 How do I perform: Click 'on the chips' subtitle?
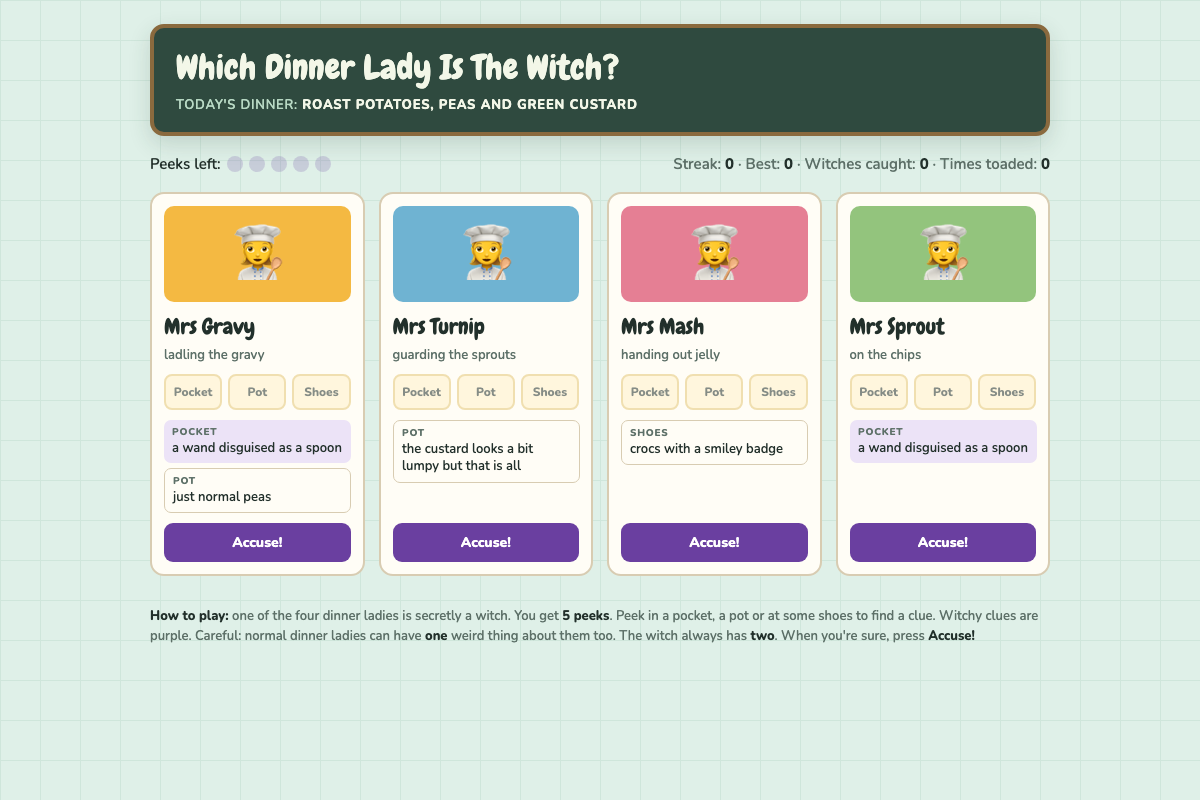pyautogui.click(x=885, y=355)
